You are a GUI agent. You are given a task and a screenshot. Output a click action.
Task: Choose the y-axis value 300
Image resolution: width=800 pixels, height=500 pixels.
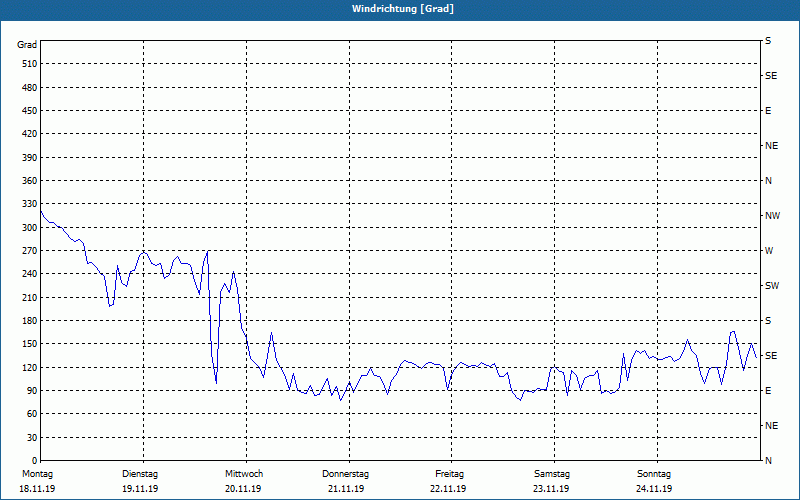coord(29,228)
